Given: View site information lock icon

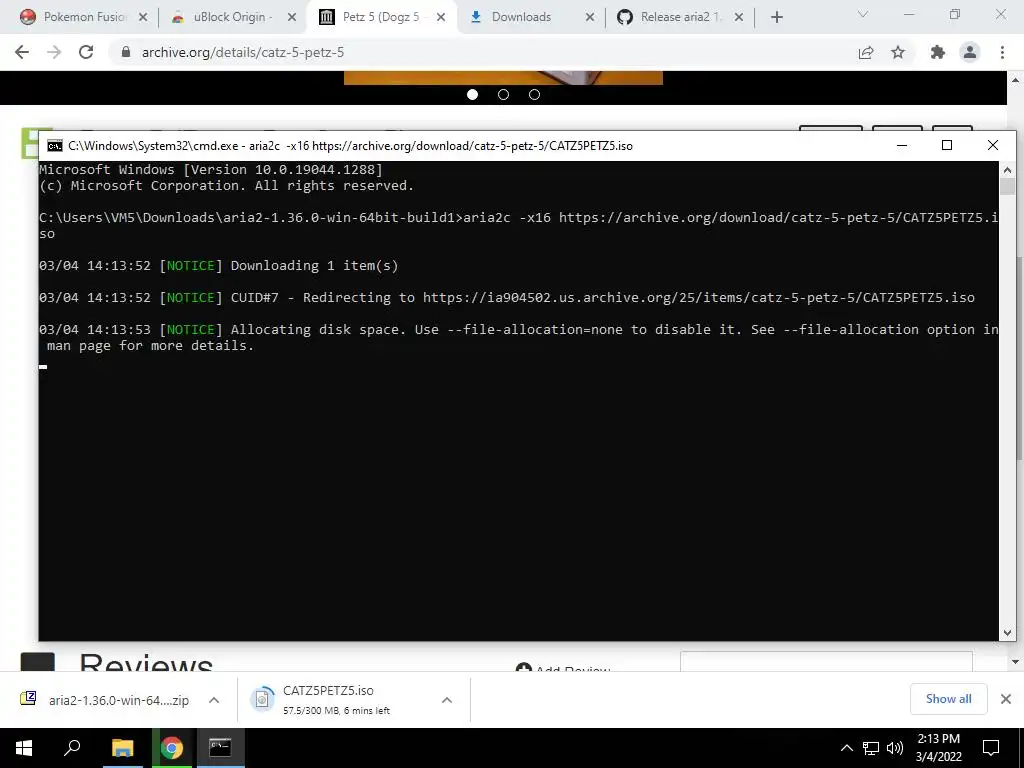Looking at the screenshot, I should 127,52.
